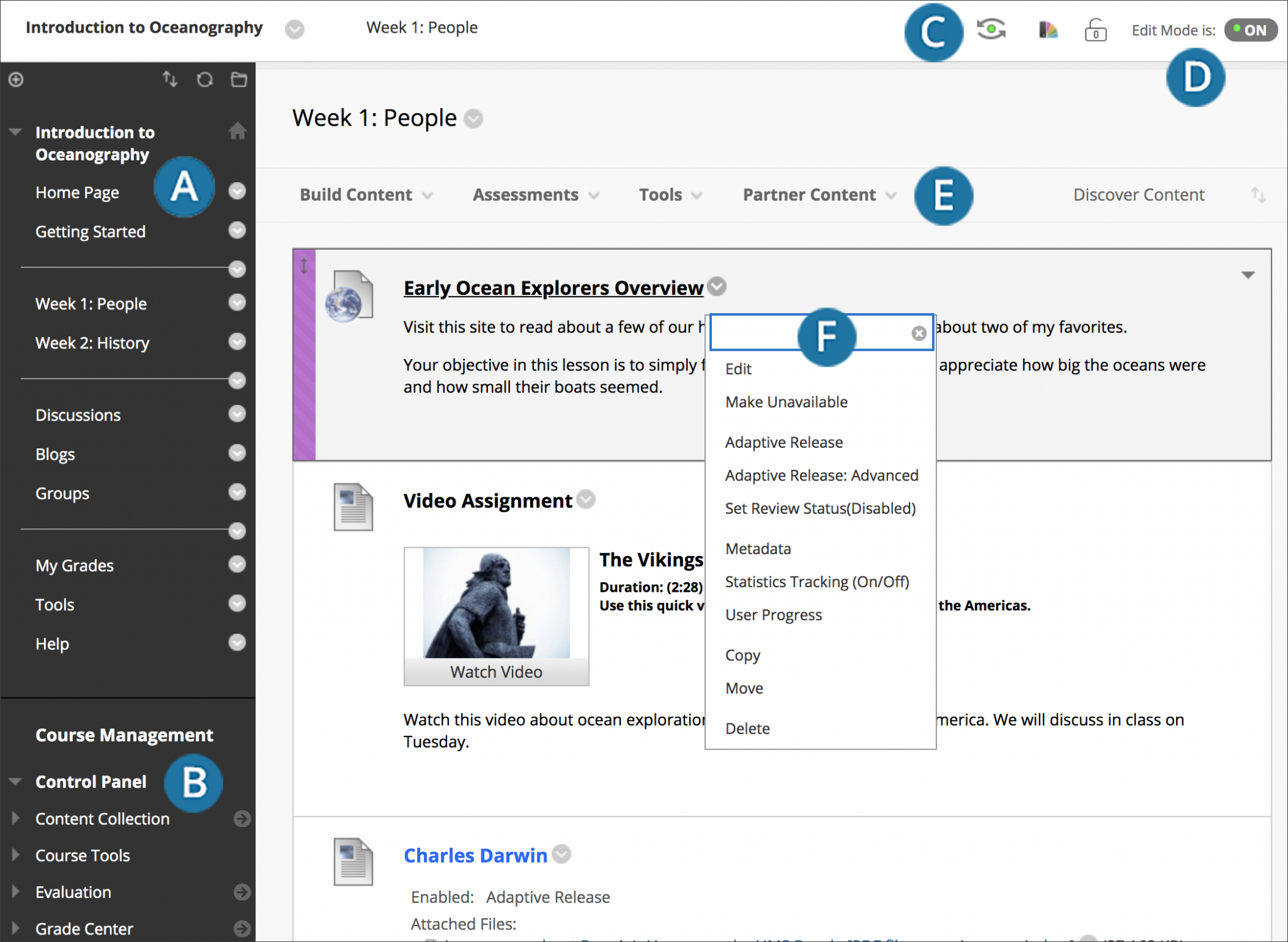
Task: Expand Grade Center in Control Panel
Action: click(x=16, y=928)
